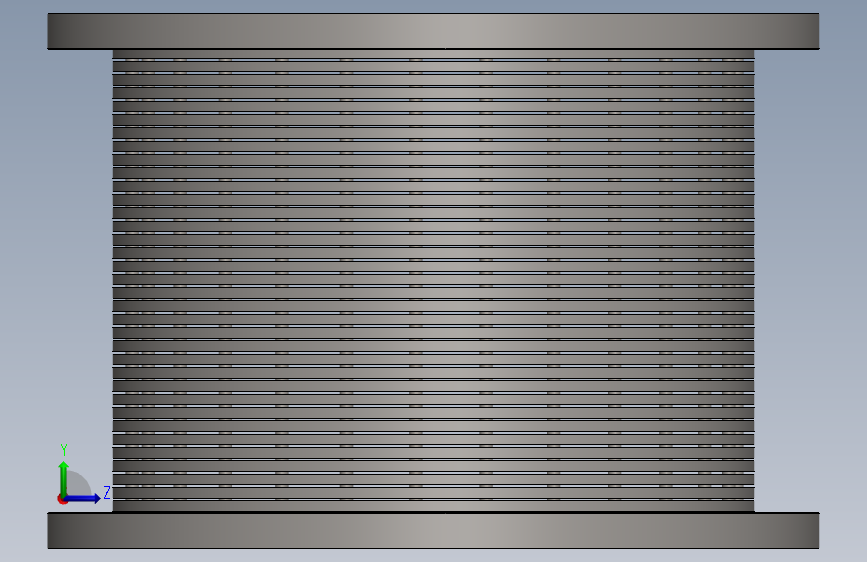The image size is (867, 562).
Task: Click the blue Z axis of the triad
Action: coord(83,498)
